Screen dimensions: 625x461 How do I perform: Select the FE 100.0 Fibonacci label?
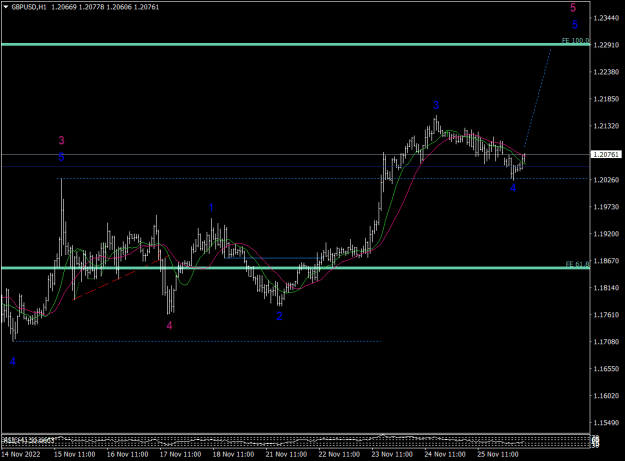coord(575,41)
